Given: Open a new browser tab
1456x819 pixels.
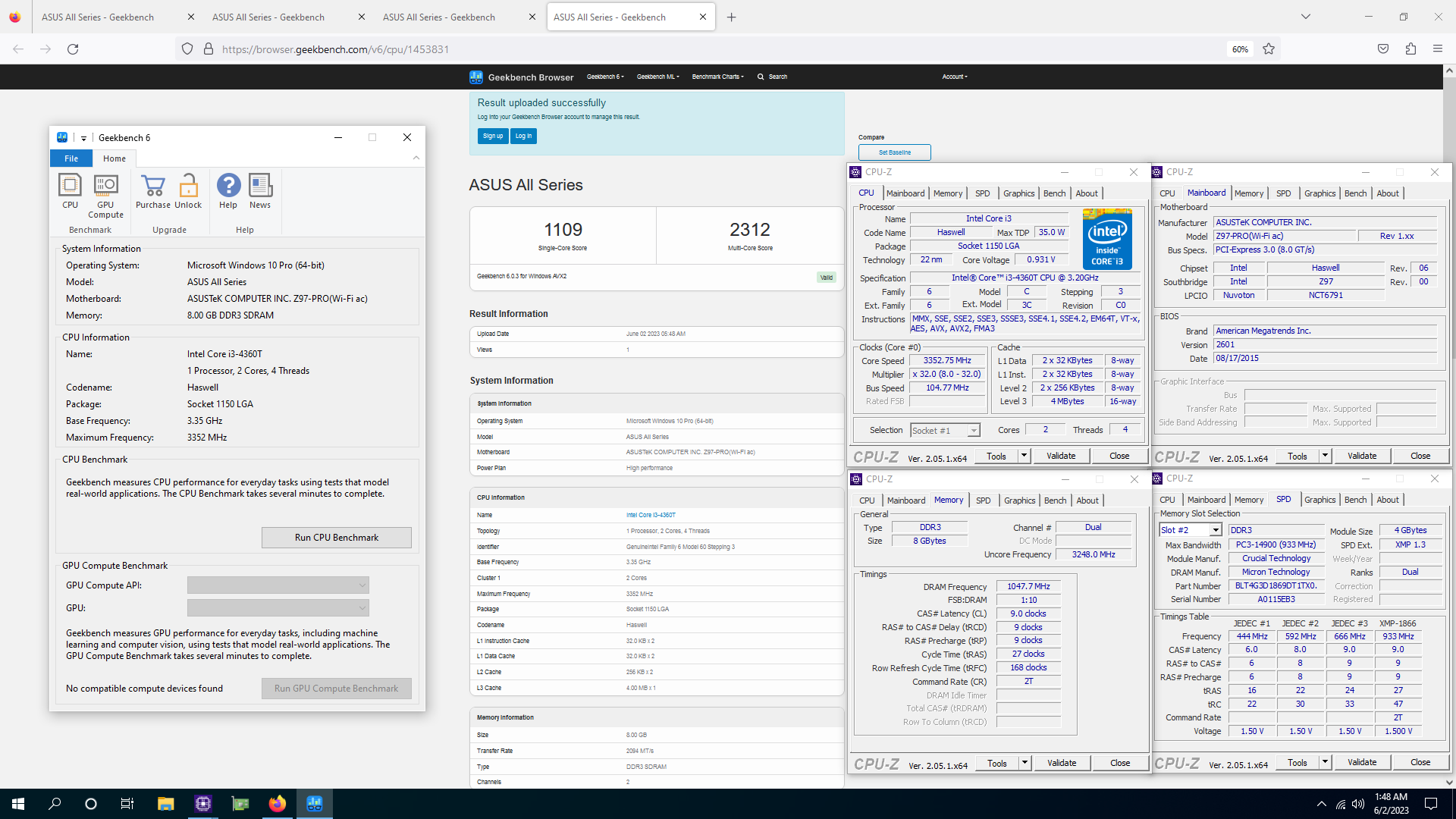Looking at the screenshot, I should click(x=731, y=17).
